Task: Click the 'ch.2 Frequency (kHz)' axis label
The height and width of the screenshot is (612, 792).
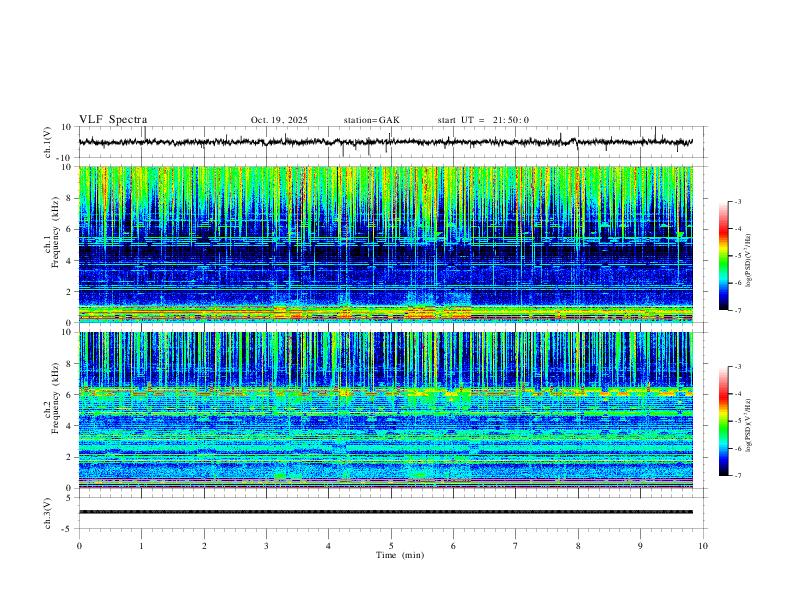Action: click(x=51, y=398)
